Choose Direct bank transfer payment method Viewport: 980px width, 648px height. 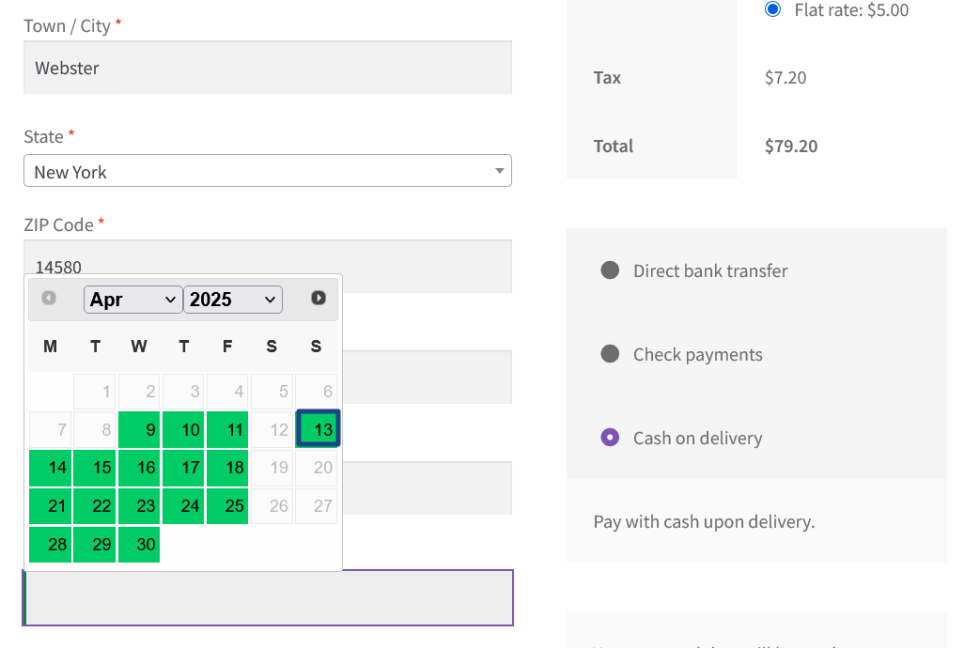pos(610,270)
